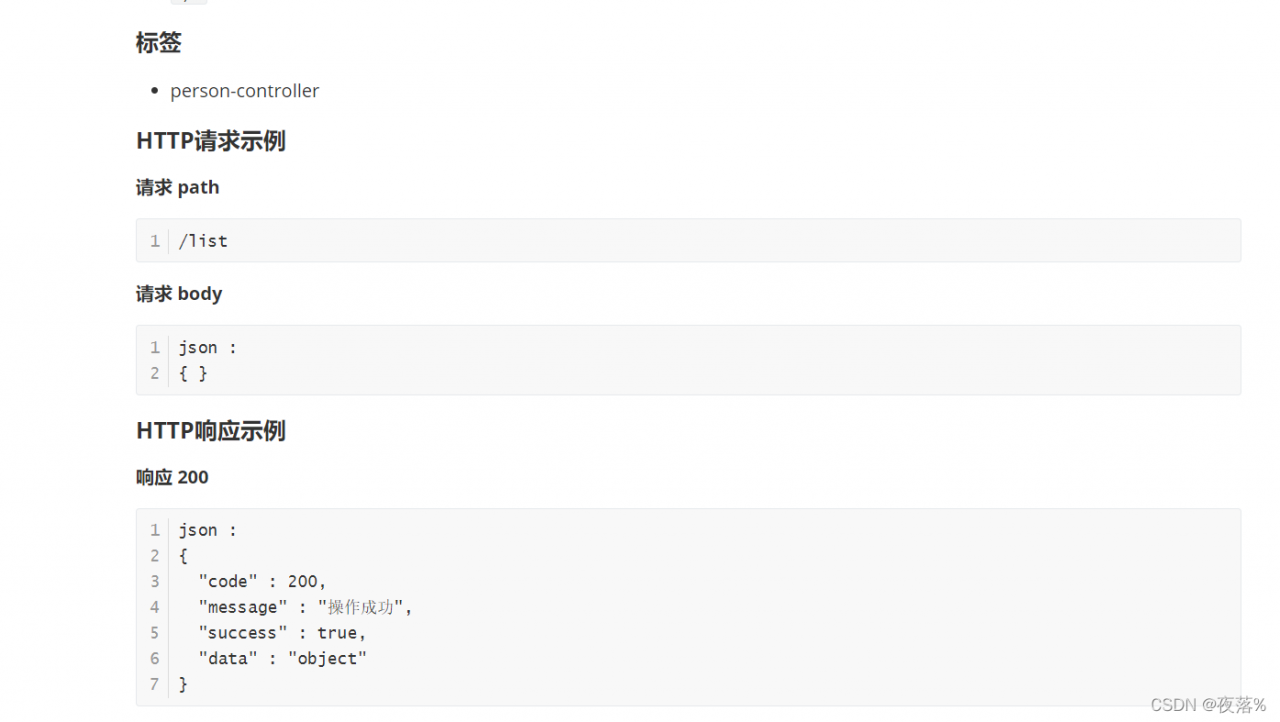Click the 请求 body subheading
The width and height of the screenshot is (1280, 722).
pyautogui.click(x=179, y=294)
